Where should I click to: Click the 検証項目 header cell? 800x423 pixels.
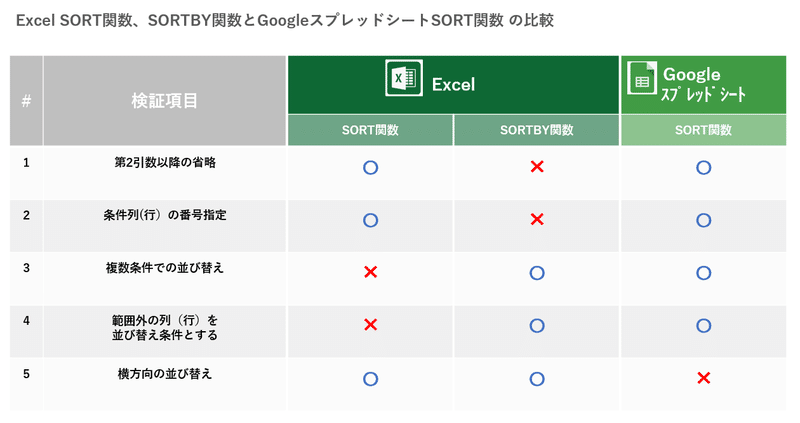(x=164, y=101)
